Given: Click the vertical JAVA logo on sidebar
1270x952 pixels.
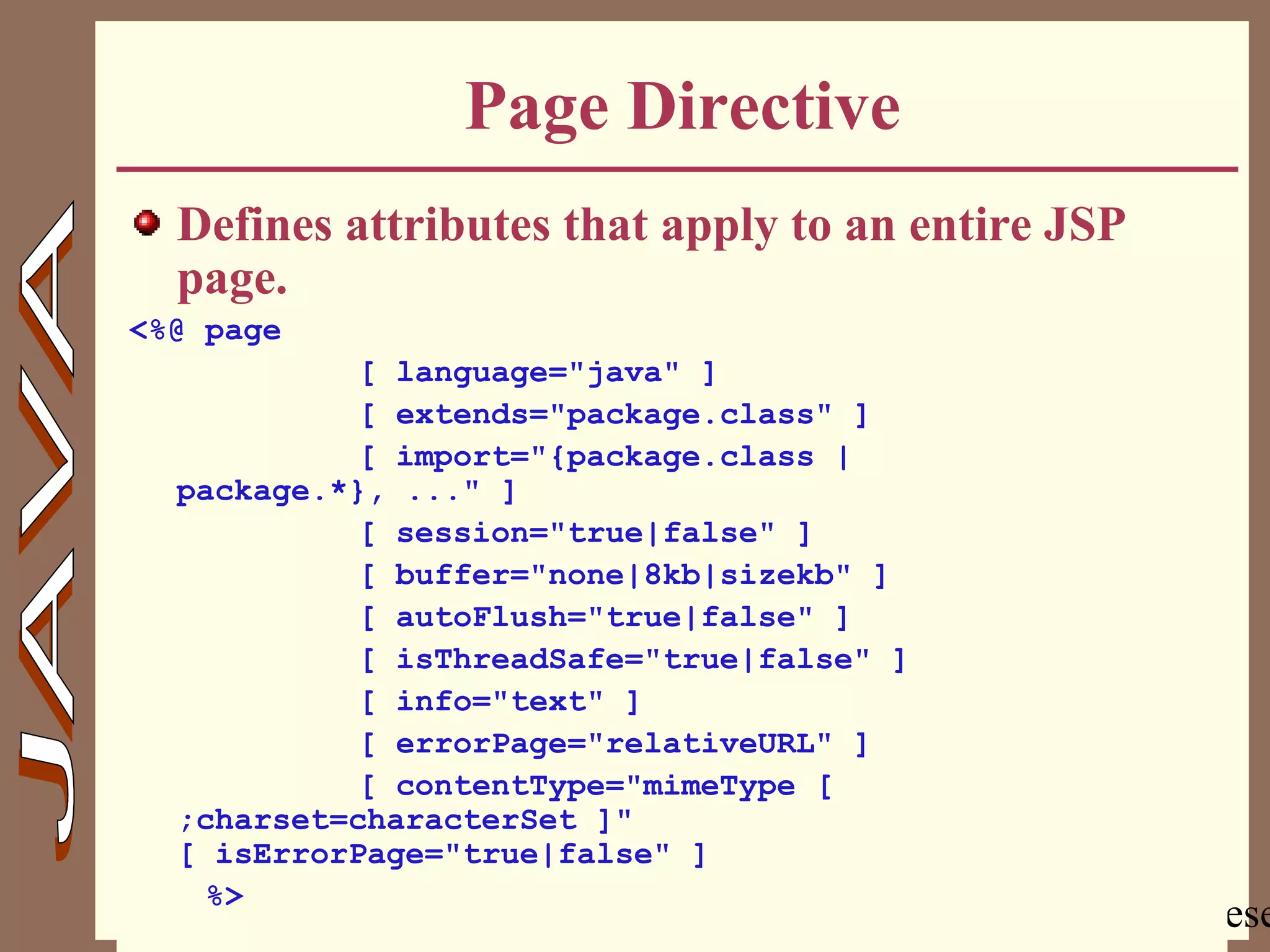Looking at the screenshot, I should (x=47, y=531).
